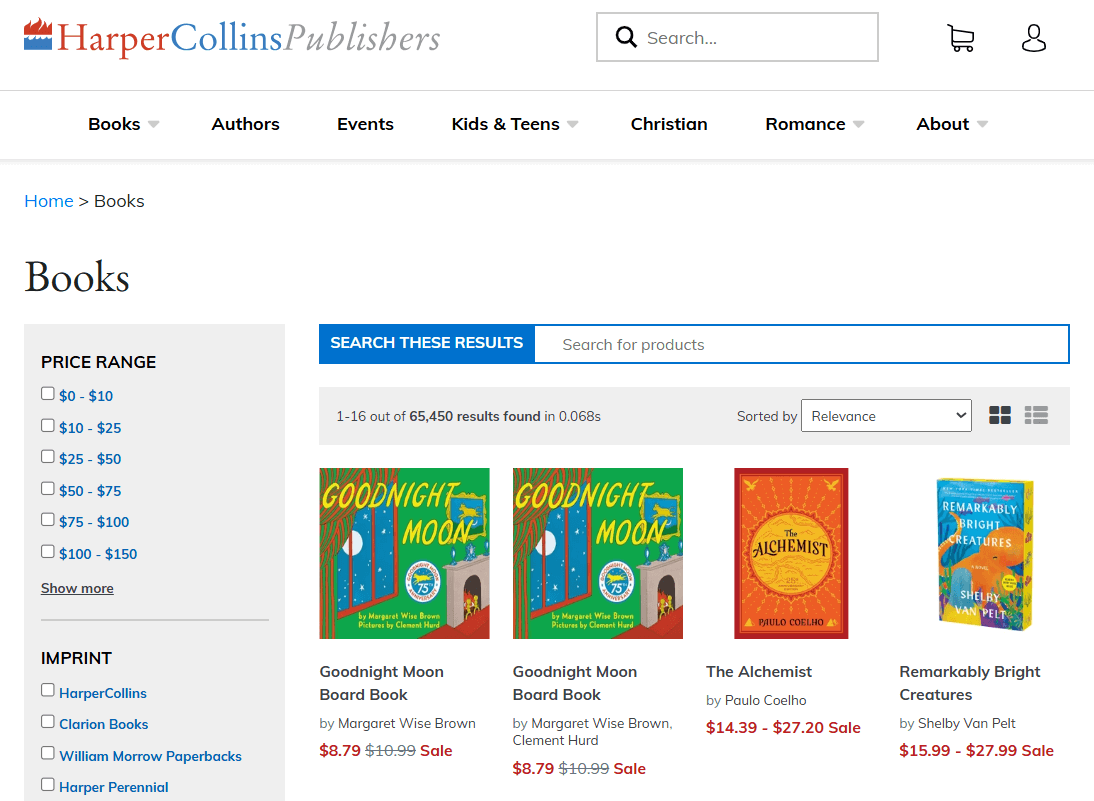This screenshot has width=1094, height=801.
Task: Enable the HarperCollins imprint filter
Action: tap(47, 690)
